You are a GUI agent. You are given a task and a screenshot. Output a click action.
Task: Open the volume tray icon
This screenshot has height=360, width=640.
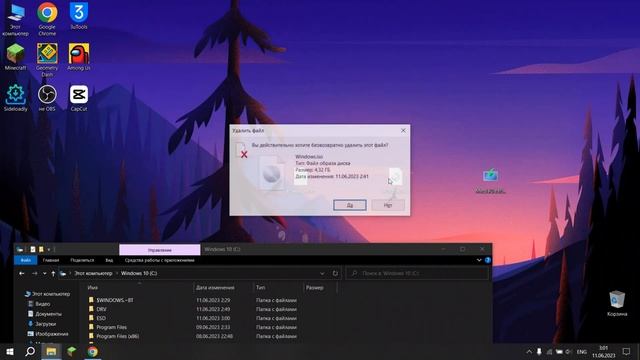click(x=568, y=351)
